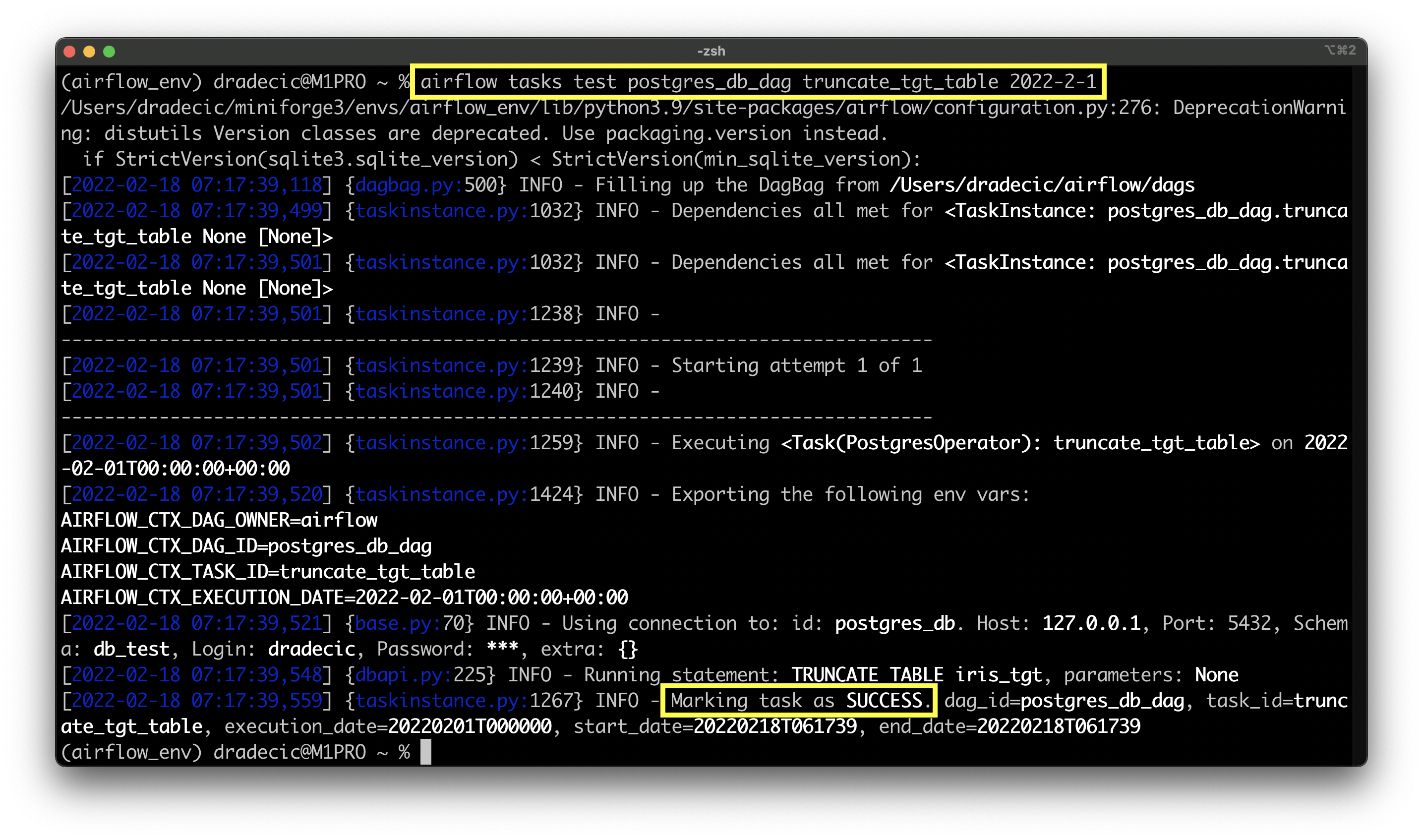Click the /Users/dradecic/airflow/dags path
The image size is (1423, 840).
(x=1042, y=185)
